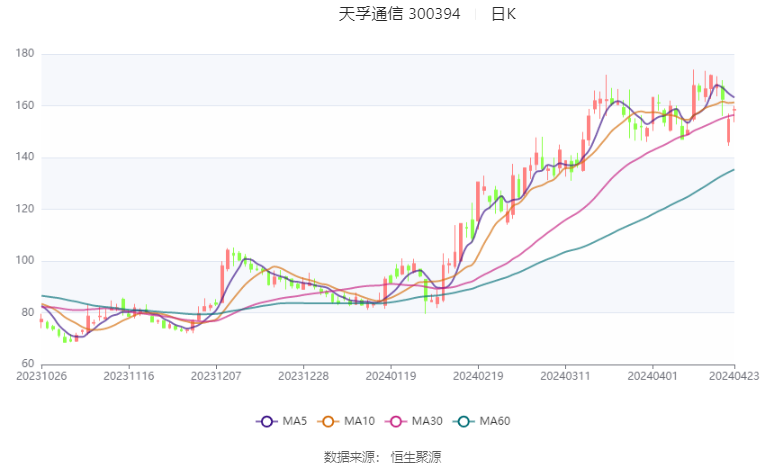The width and height of the screenshot is (765, 465).
Task: Toggle the MA5 legend entry
Action: click(282, 422)
